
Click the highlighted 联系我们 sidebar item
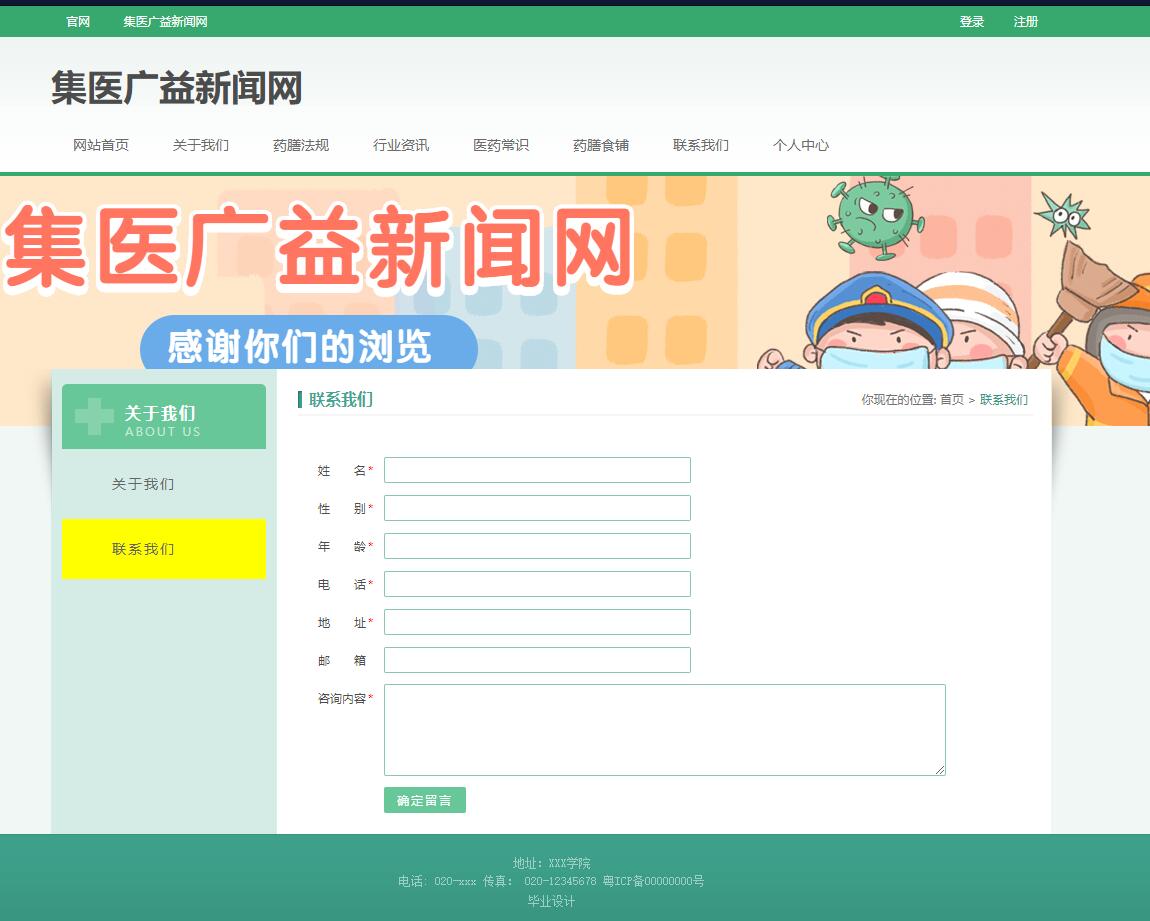[x=141, y=549]
